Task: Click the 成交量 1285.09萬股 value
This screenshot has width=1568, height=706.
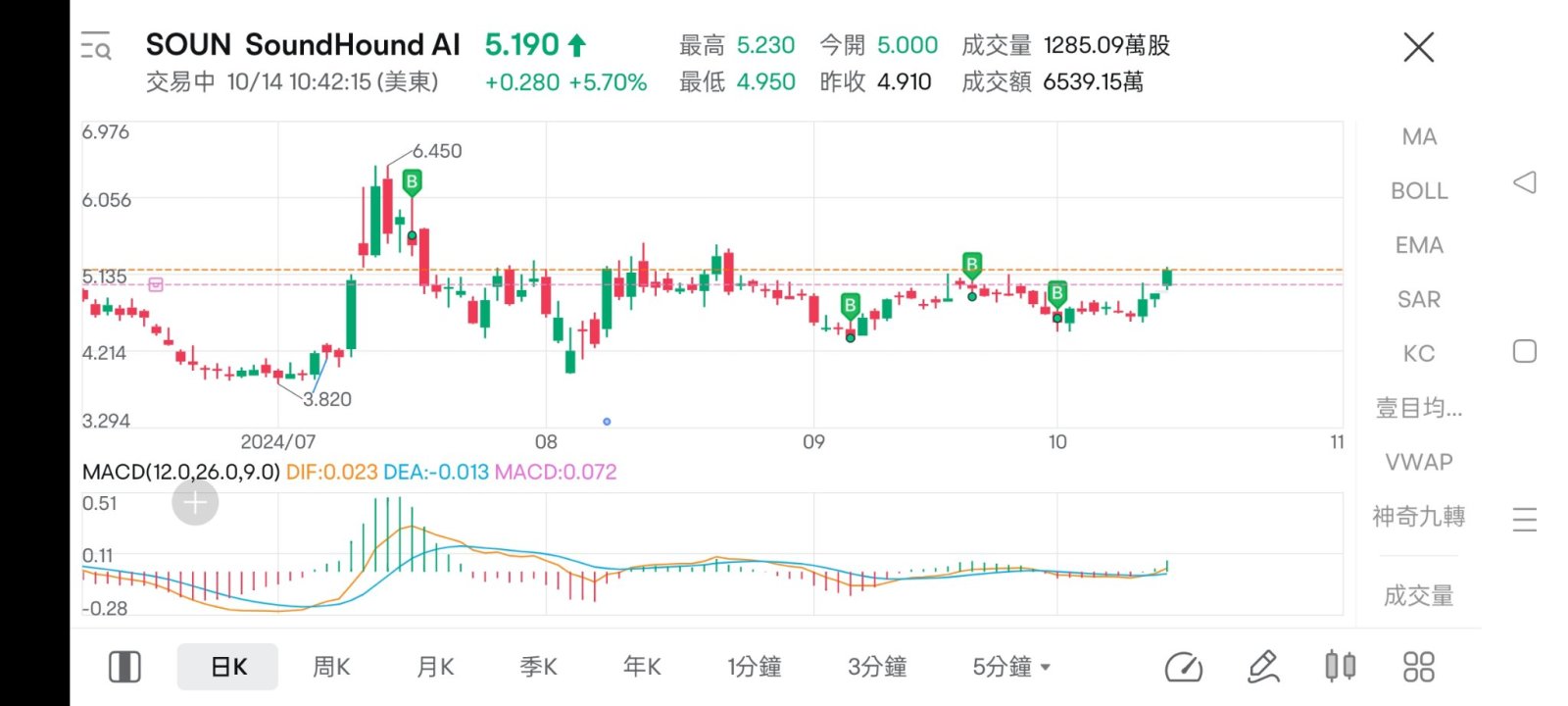Action: tap(1065, 45)
